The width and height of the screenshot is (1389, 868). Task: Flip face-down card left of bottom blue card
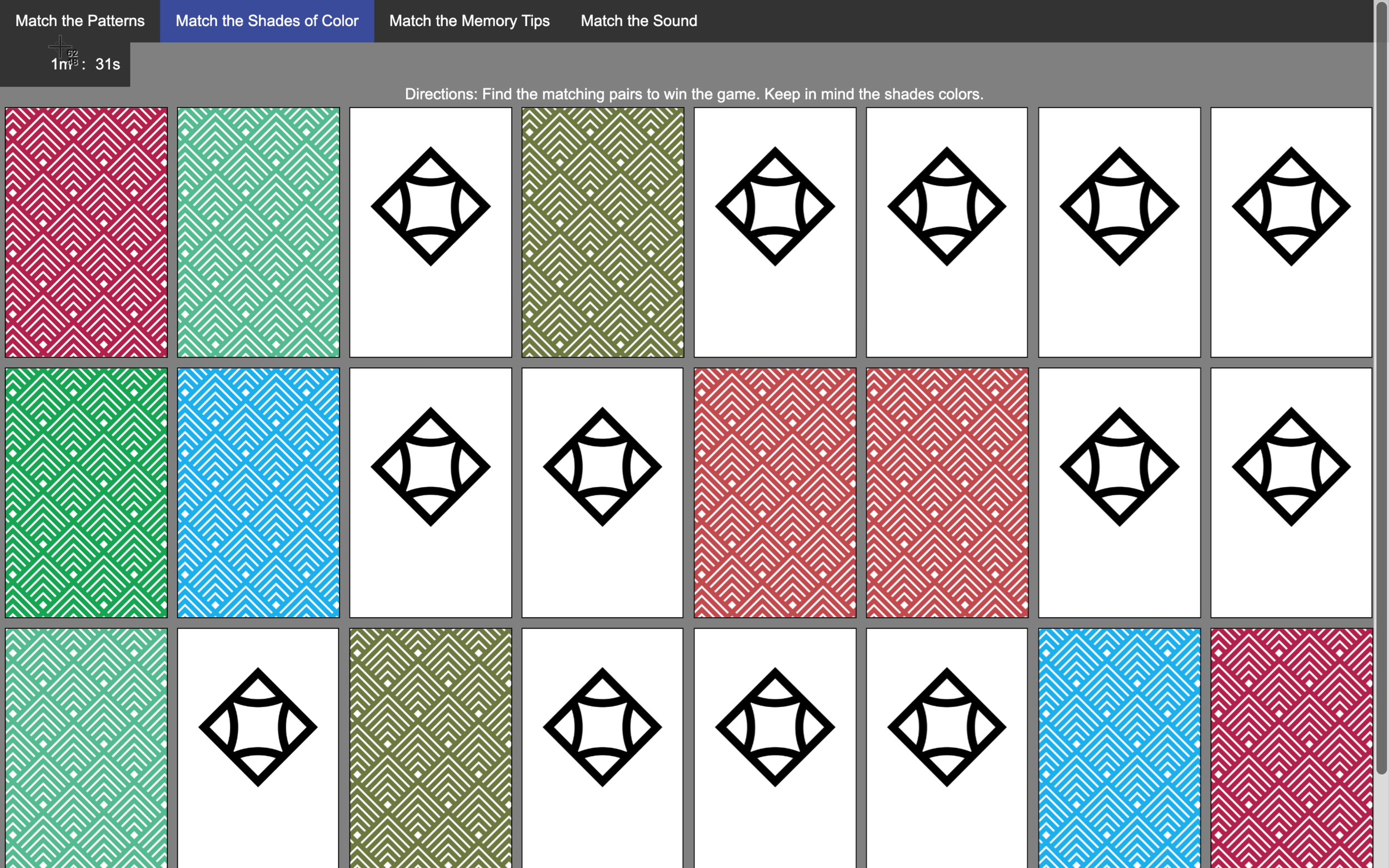(947, 746)
